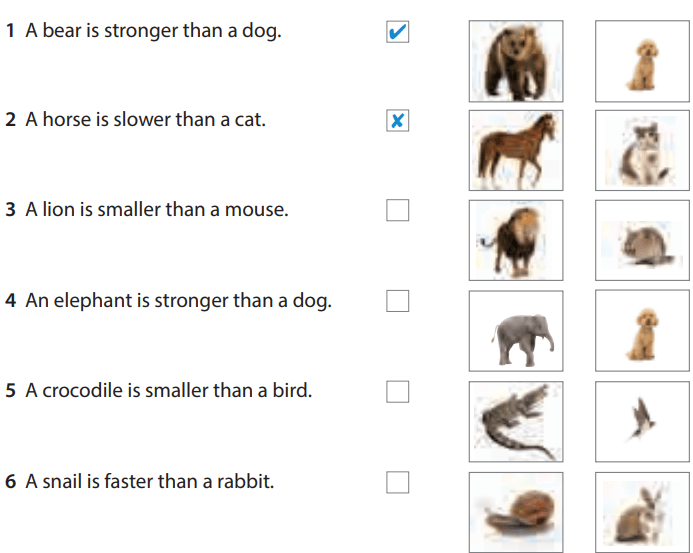Image resolution: width=693 pixels, height=553 pixels.
Task: Select the horse picture
Action: 515,150
